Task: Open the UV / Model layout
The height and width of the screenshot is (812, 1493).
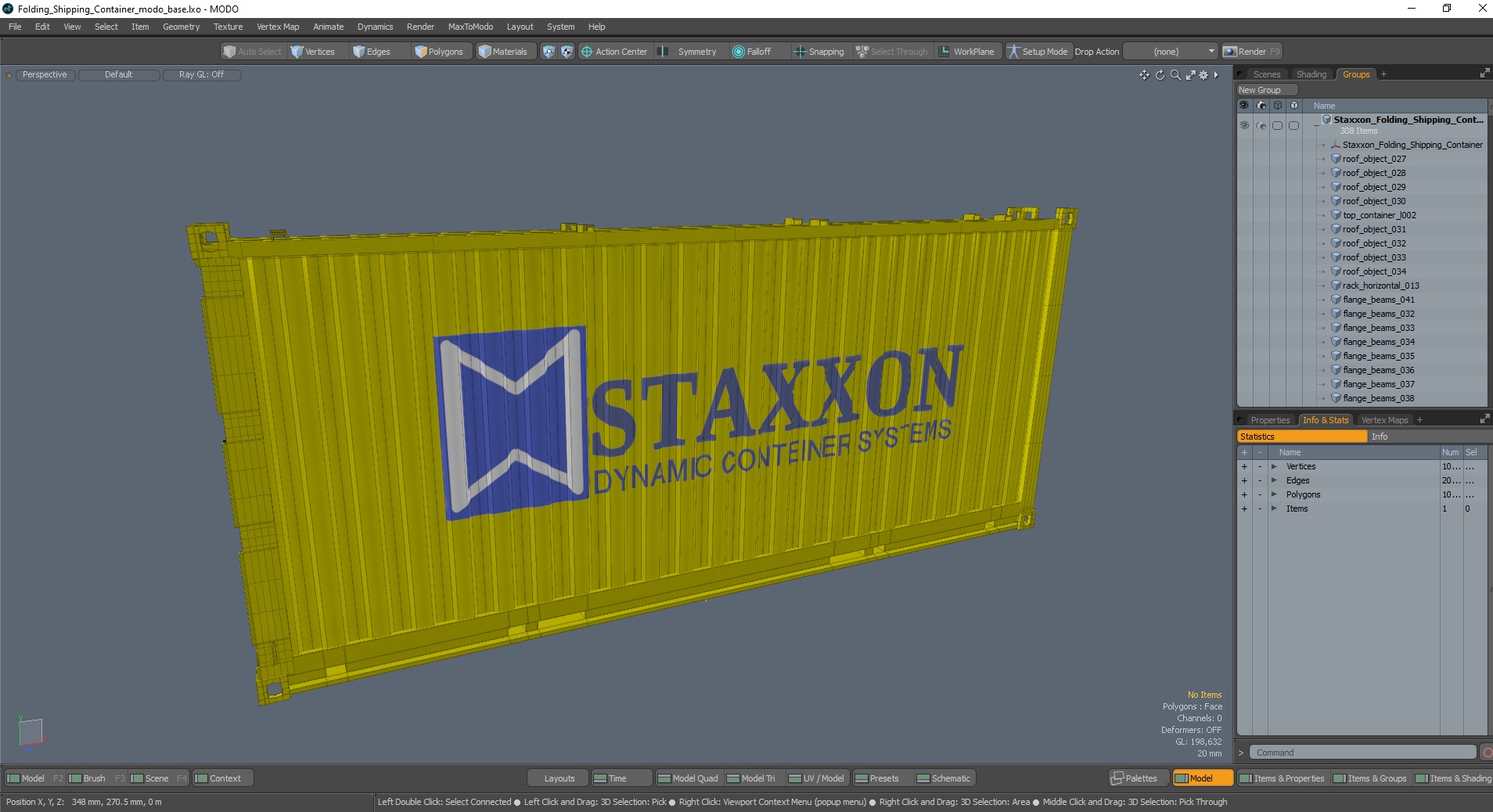Action: click(816, 778)
